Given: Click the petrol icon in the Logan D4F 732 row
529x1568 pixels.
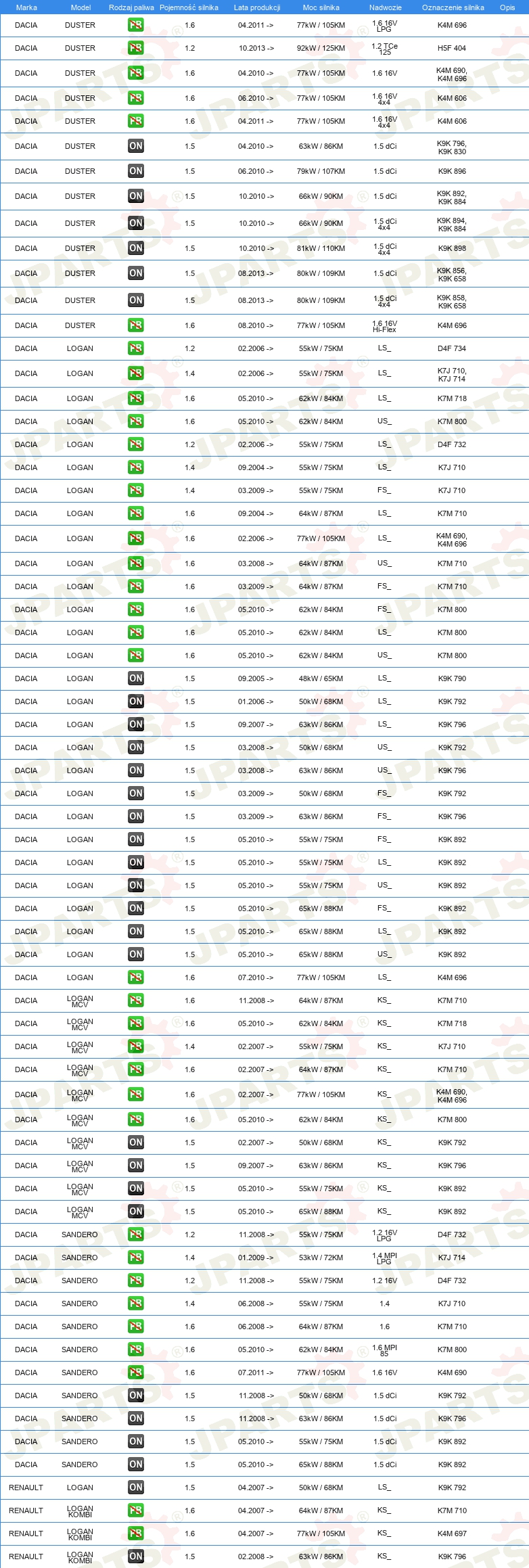Looking at the screenshot, I should (x=136, y=444).
